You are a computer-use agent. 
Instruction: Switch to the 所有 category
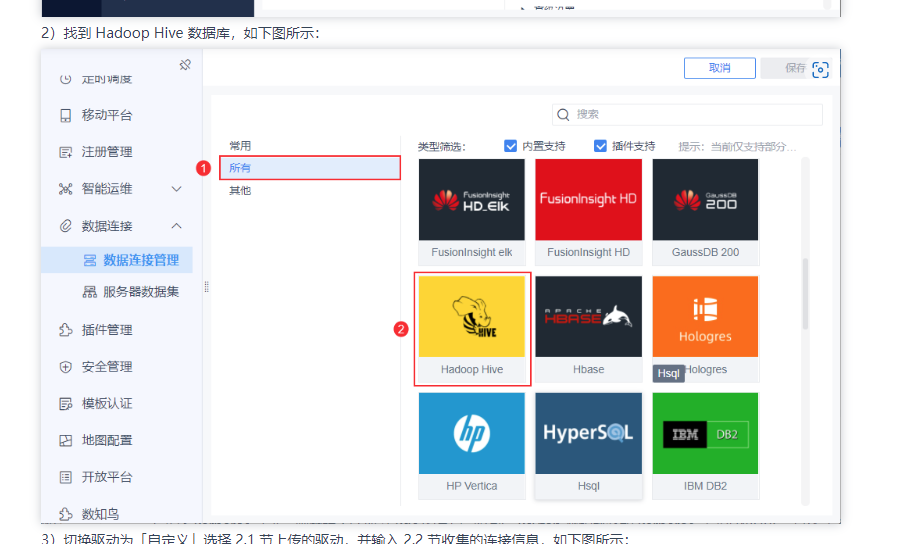pos(310,168)
